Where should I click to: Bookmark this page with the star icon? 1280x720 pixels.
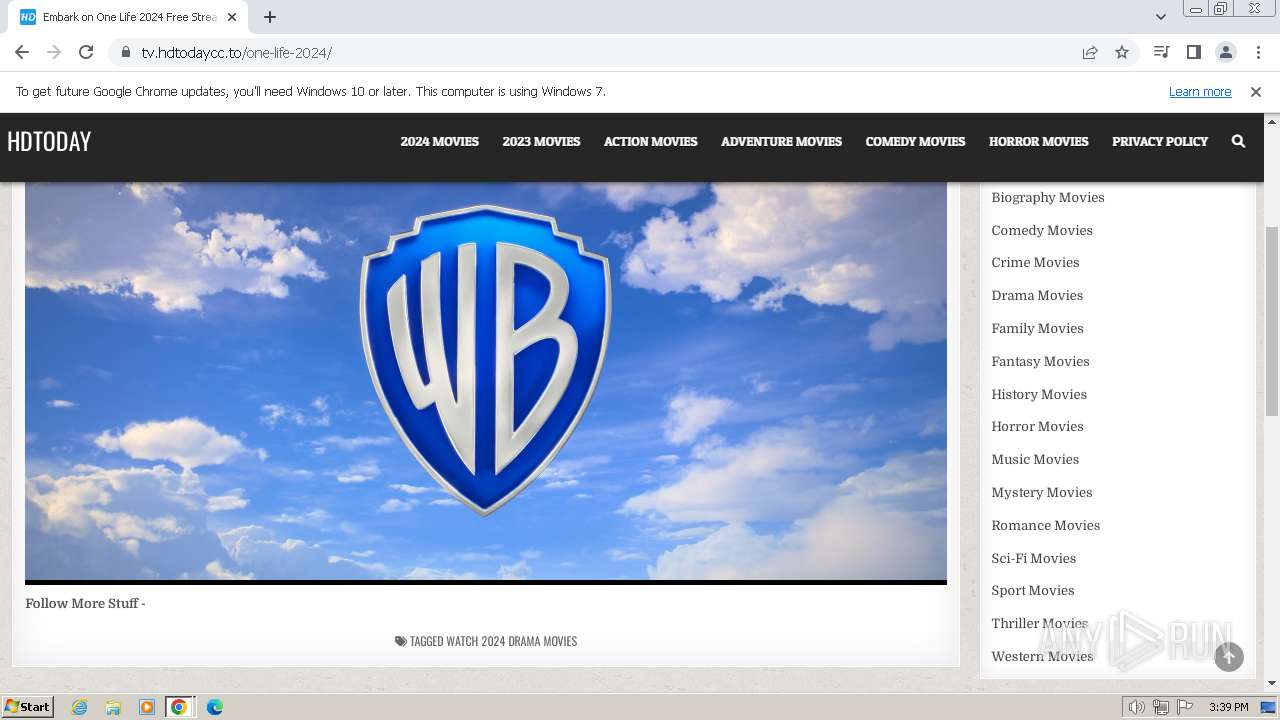(1122, 52)
